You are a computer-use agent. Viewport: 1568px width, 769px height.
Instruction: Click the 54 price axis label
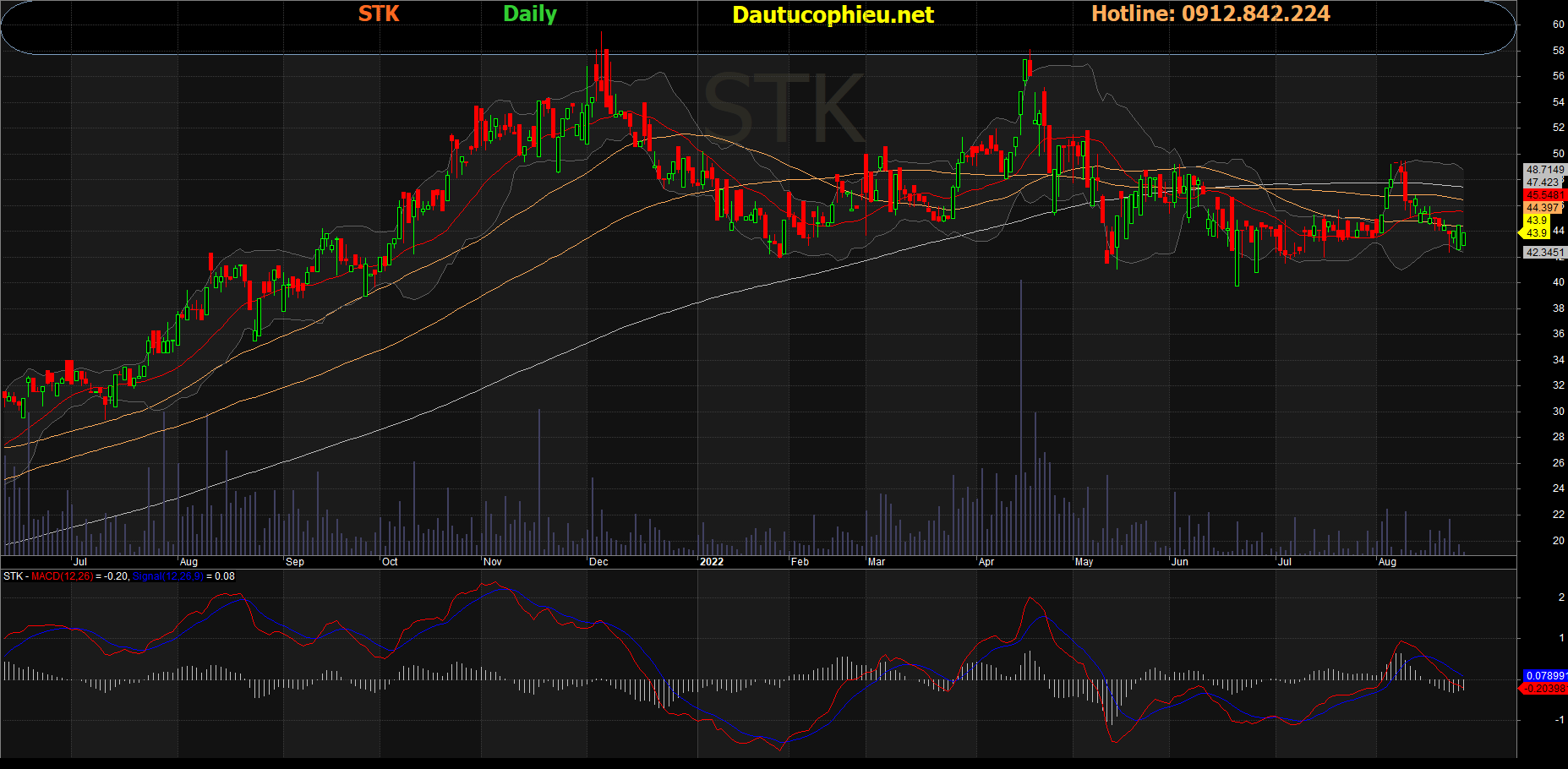(x=1558, y=102)
